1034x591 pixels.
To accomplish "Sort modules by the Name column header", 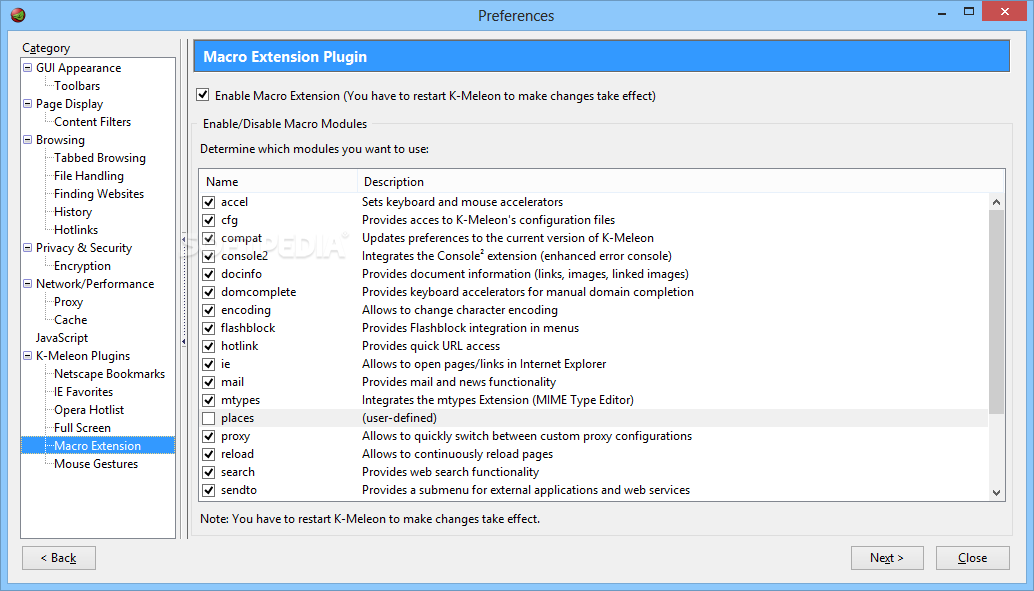I will tap(278, 181).
